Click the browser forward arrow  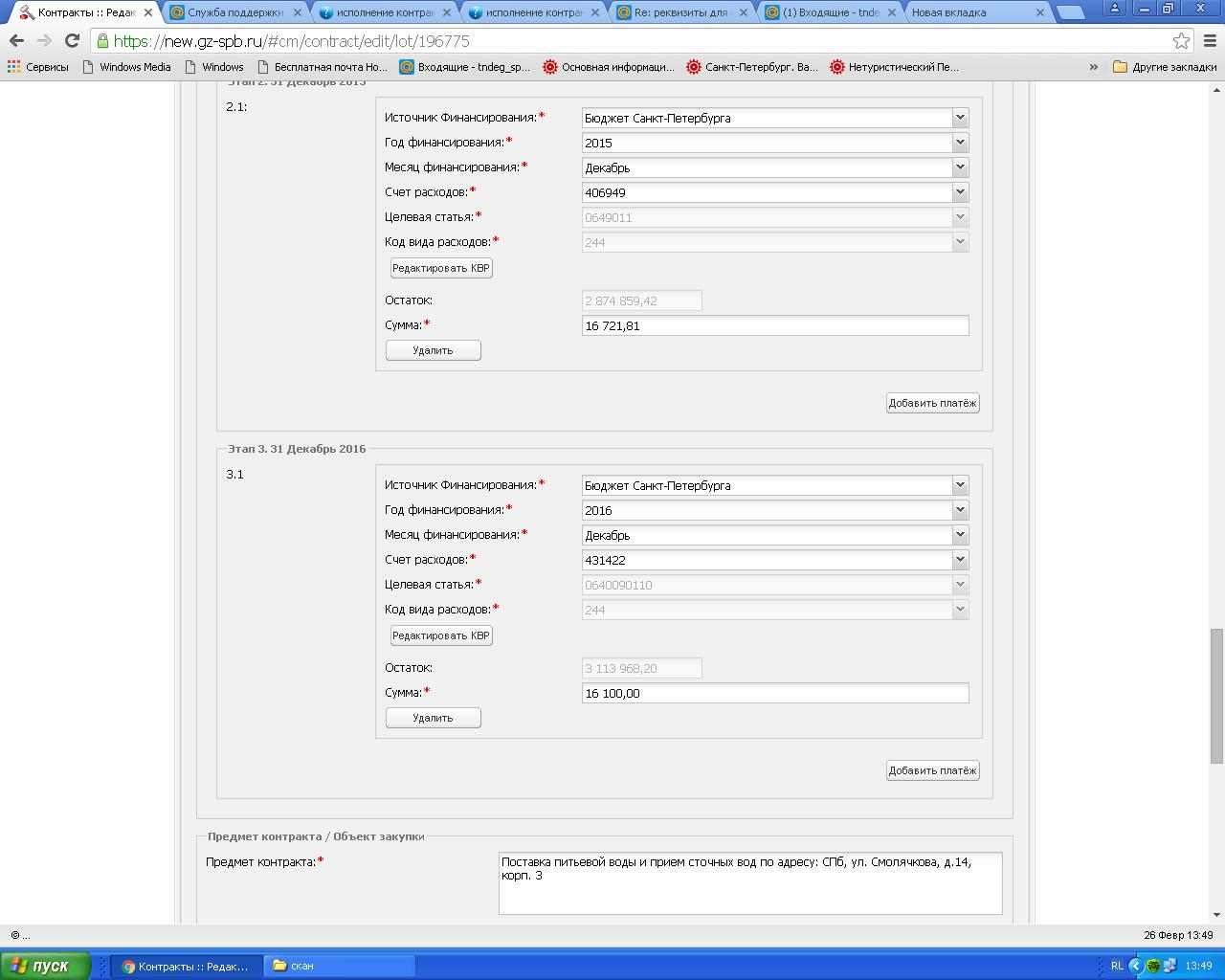click(44, 41)
